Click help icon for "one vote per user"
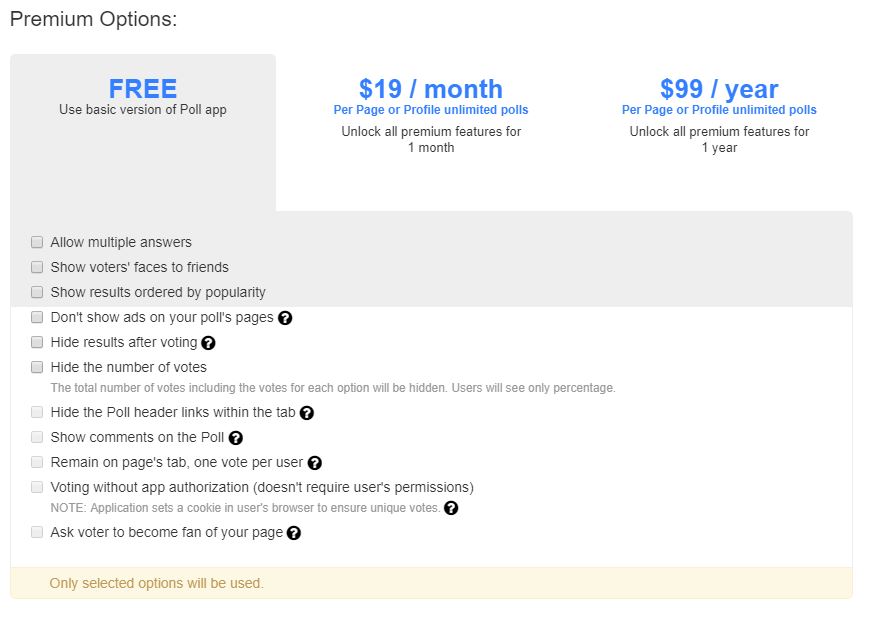 [314, 463]
